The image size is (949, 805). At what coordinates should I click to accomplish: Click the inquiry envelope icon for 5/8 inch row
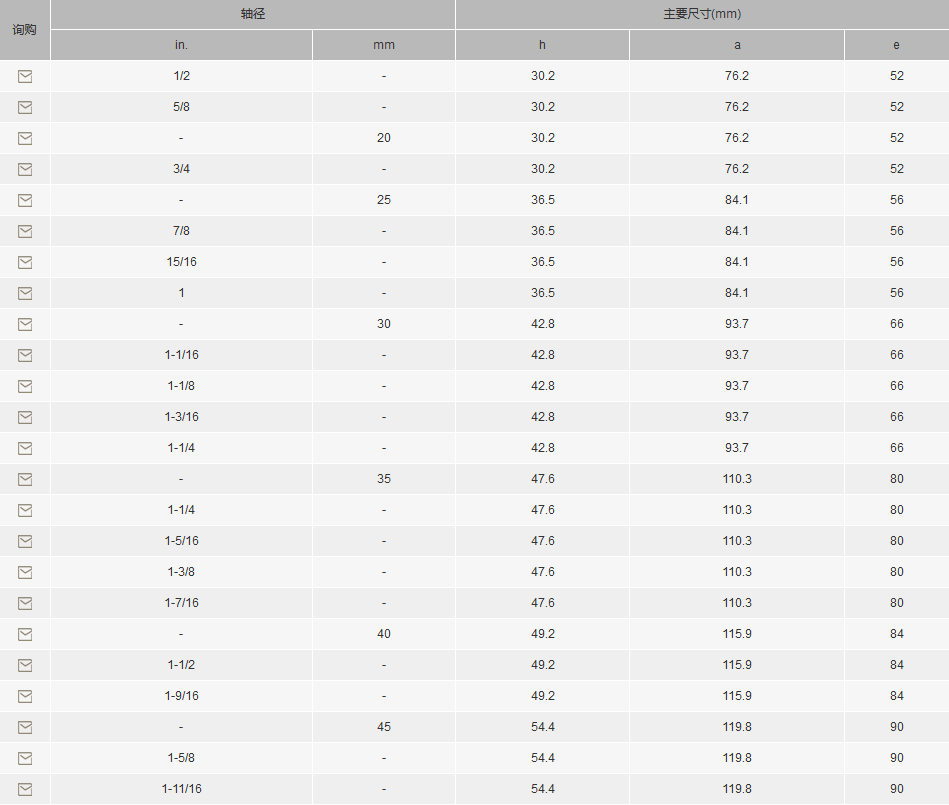pyautogui.click(x=25, y=107)
